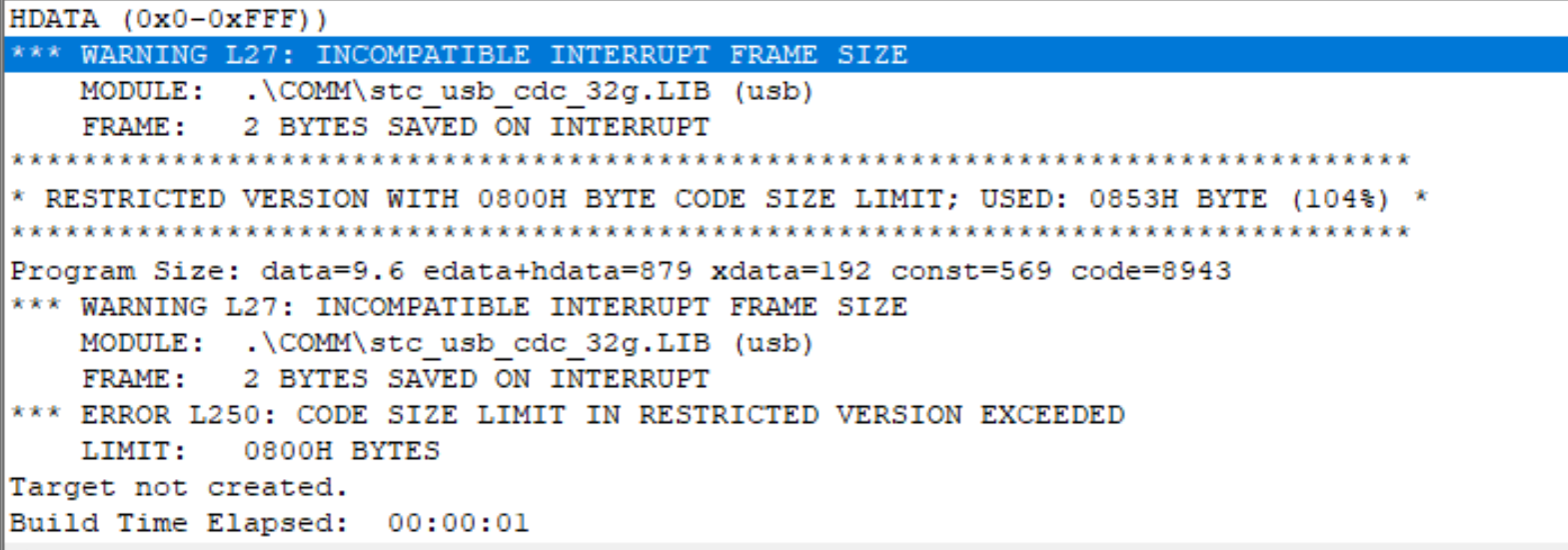Click the second MODULE stc_usb_cdc_32g.LIB line

(x=447, y=343)
